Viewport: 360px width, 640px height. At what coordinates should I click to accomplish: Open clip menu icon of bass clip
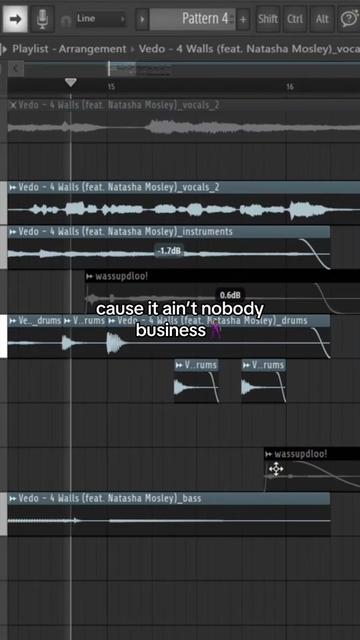13,498
